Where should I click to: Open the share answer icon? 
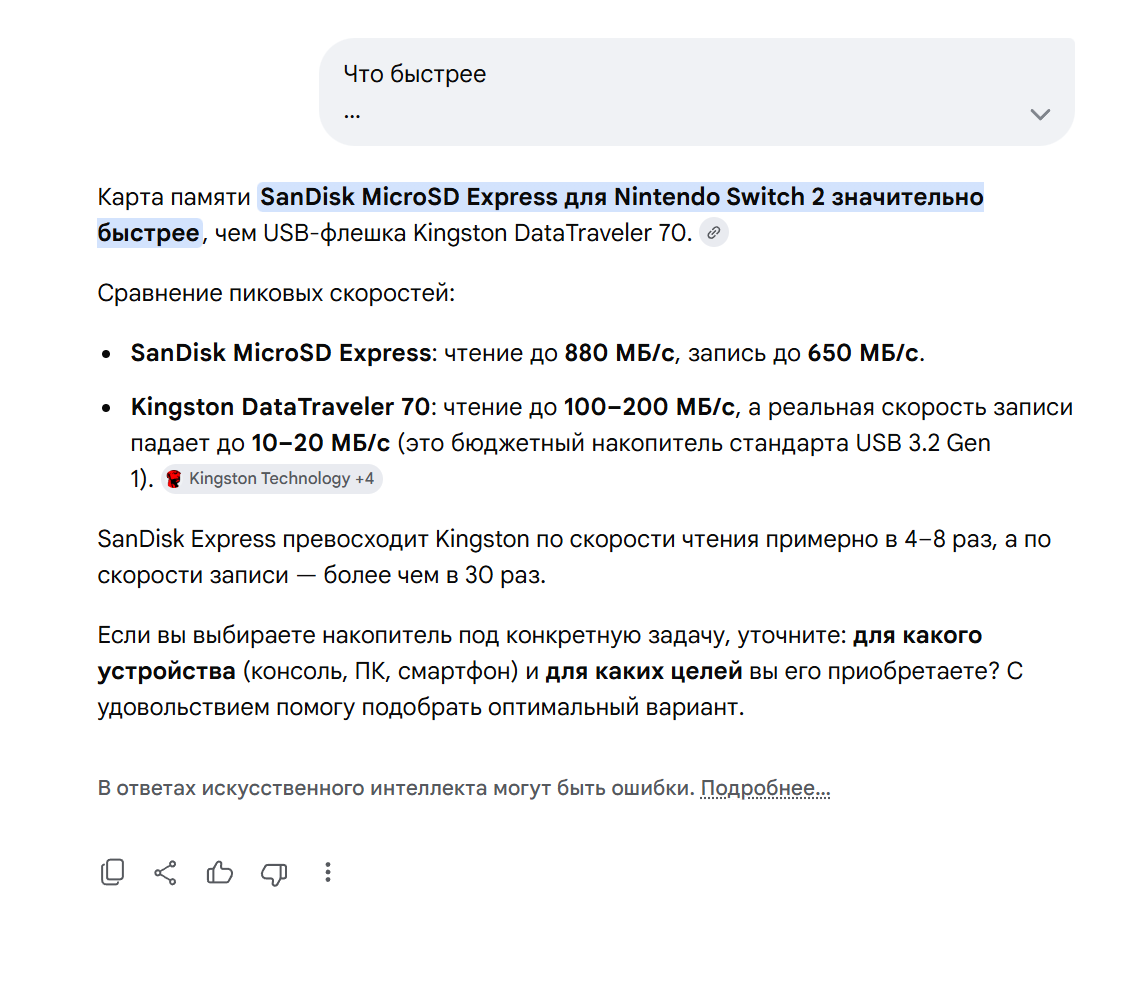tap(165, 873)
